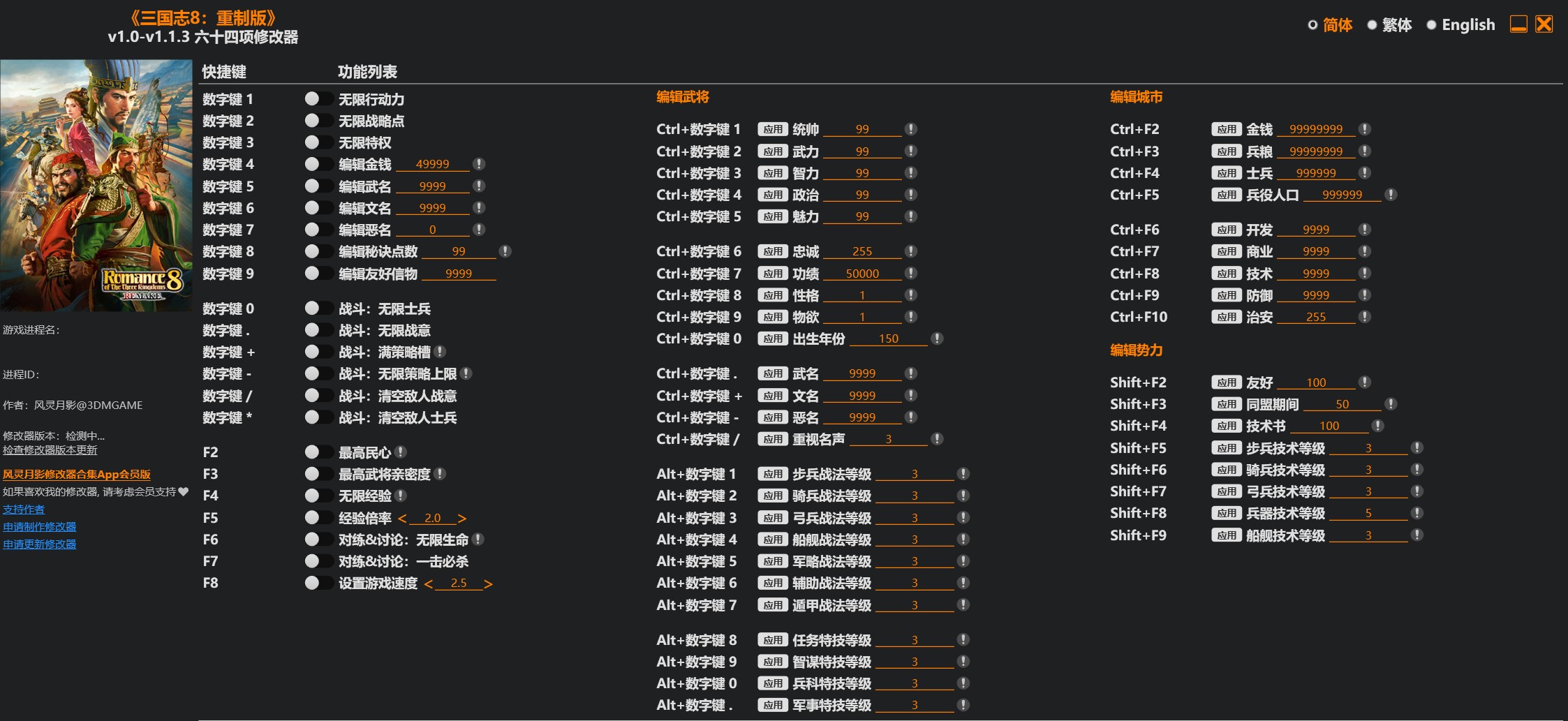Toggle 最高民心 switch
This screenshot has width=1568, height=721.
coord(319,452)
